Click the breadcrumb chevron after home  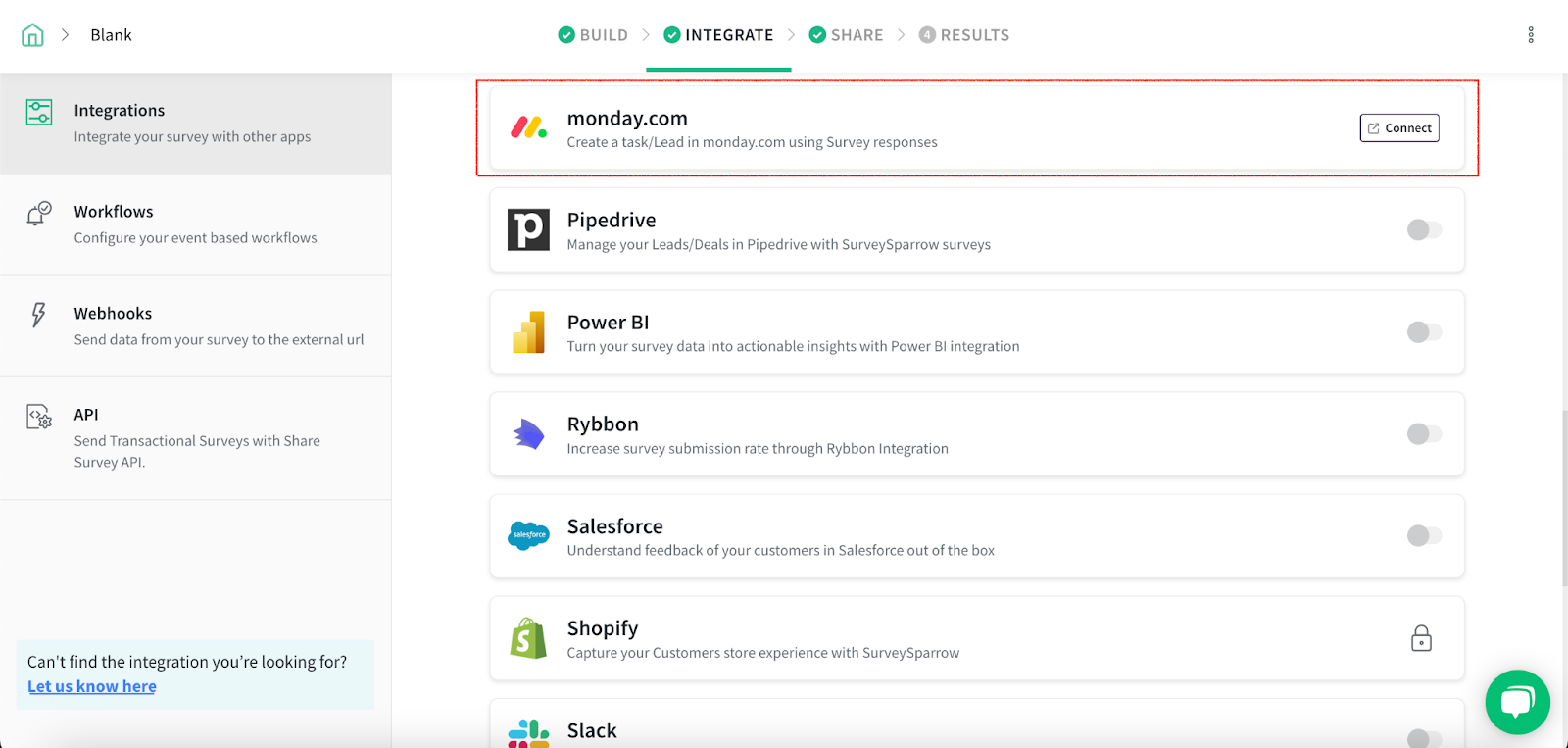pyautogui.click(x=66, y=35)
